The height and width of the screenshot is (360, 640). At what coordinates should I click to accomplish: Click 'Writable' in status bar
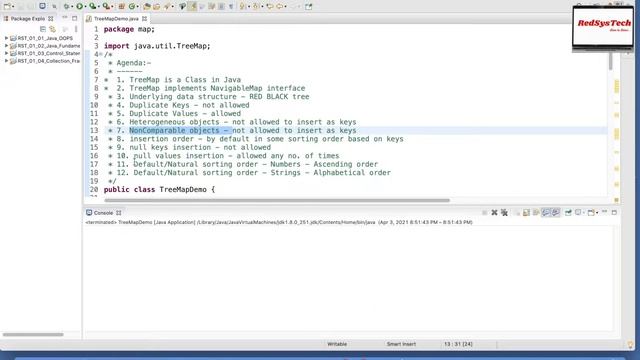(337, 344)
